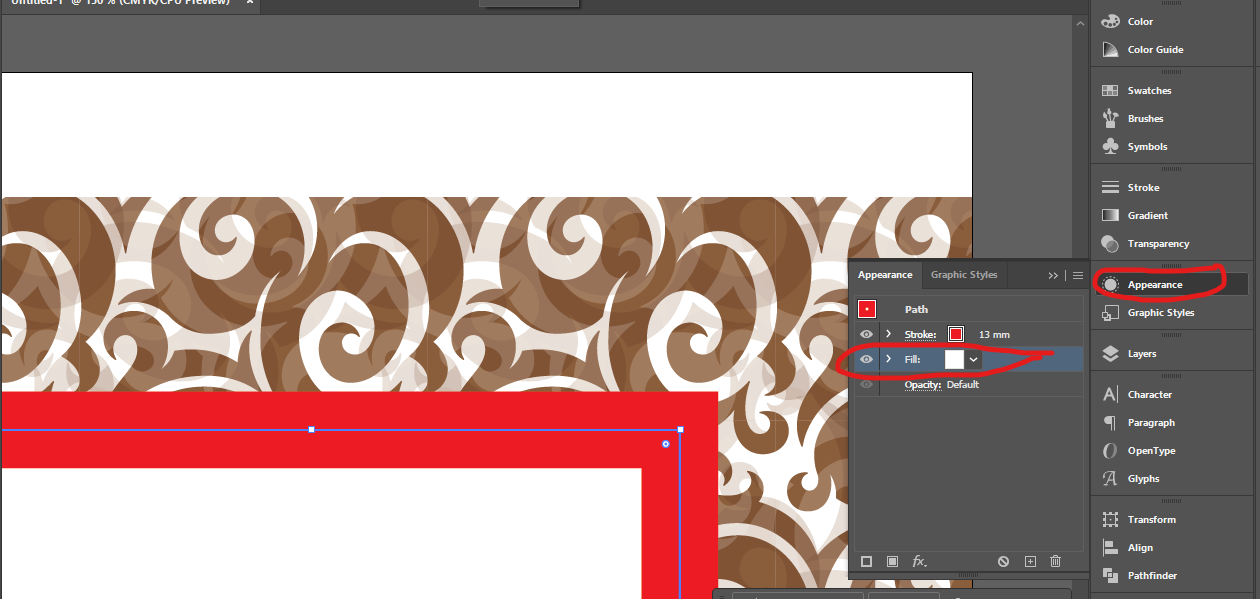Toggle Opacity visibility eye icon
1260x599 pixels.
click(x=867, y=384)
